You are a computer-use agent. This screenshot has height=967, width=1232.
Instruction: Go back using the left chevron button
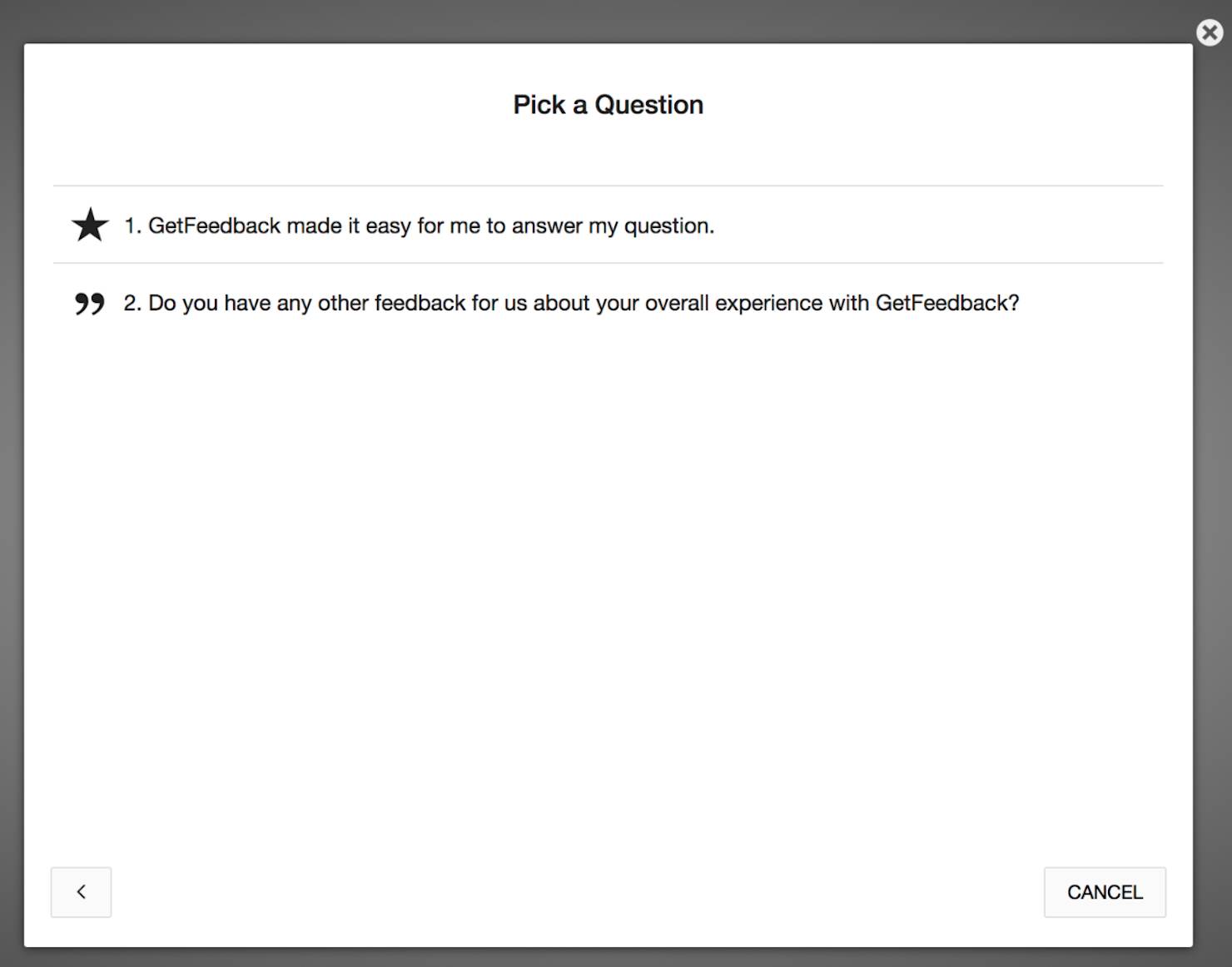(x=81, y=892)
